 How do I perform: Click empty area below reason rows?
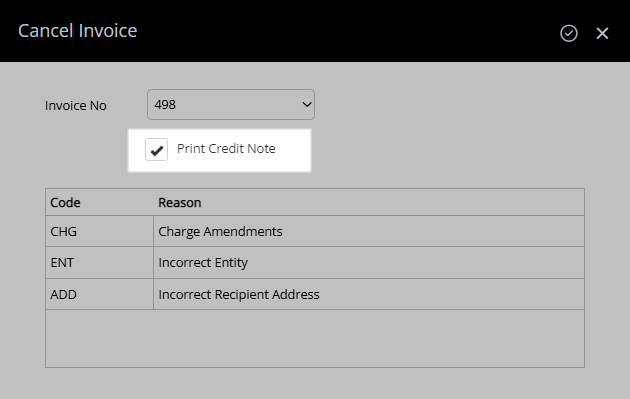(315, 338)
